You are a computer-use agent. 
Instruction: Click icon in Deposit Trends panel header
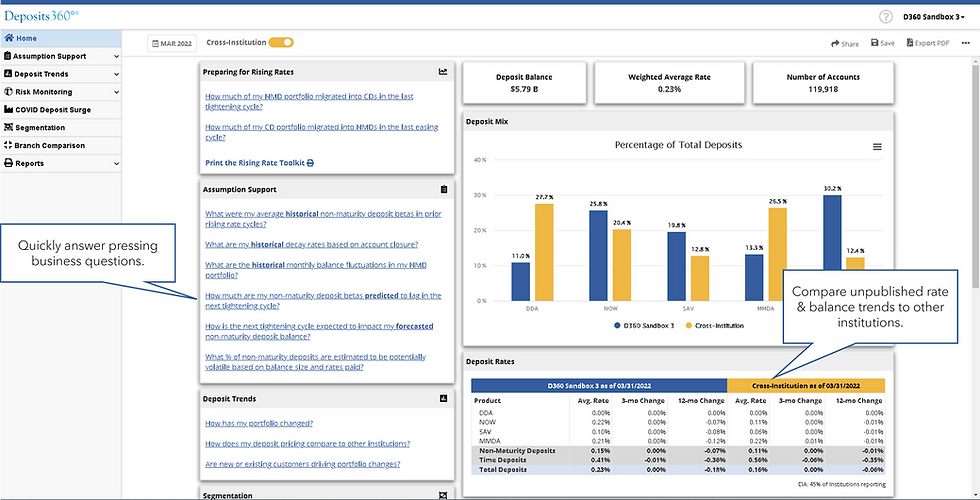[x=444, y=398]
